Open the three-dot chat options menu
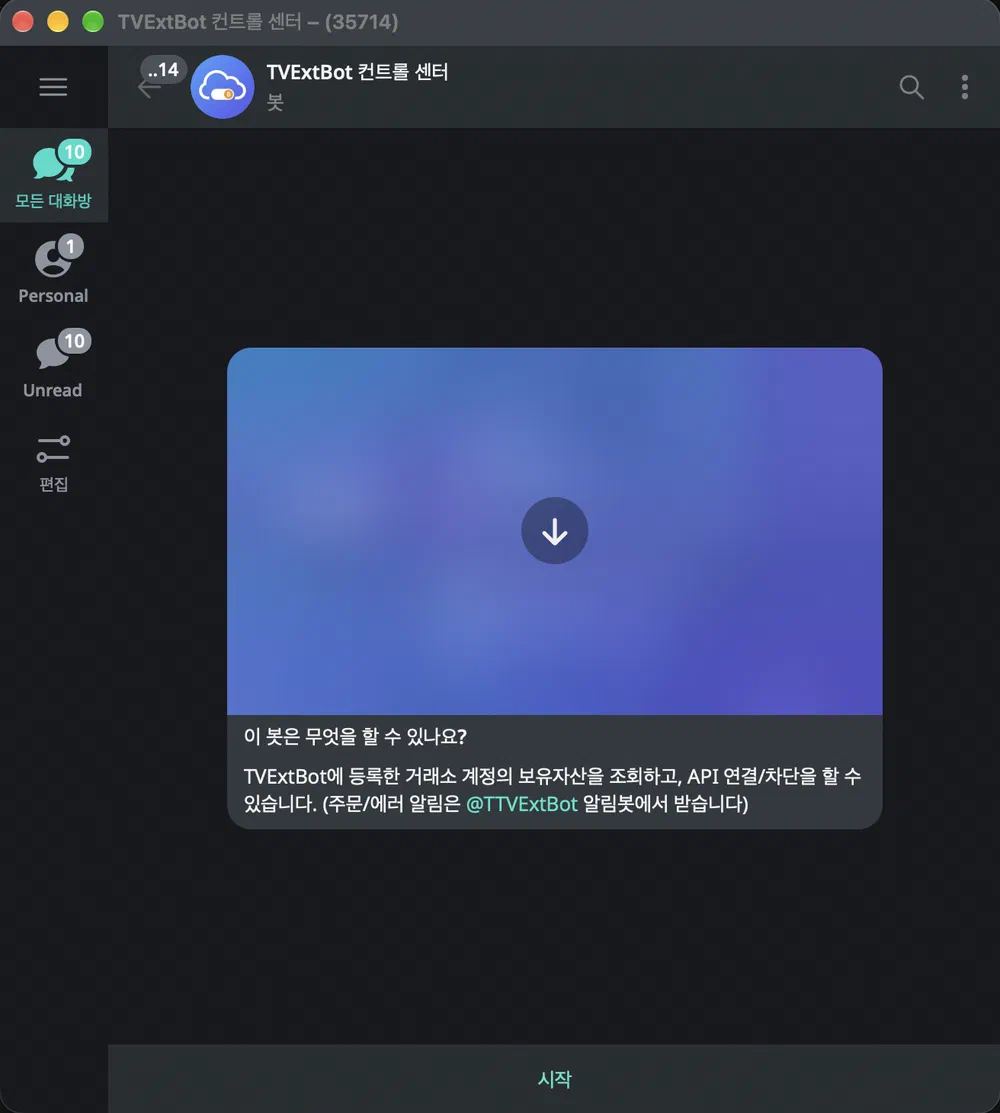 click(x=965, y=87)
